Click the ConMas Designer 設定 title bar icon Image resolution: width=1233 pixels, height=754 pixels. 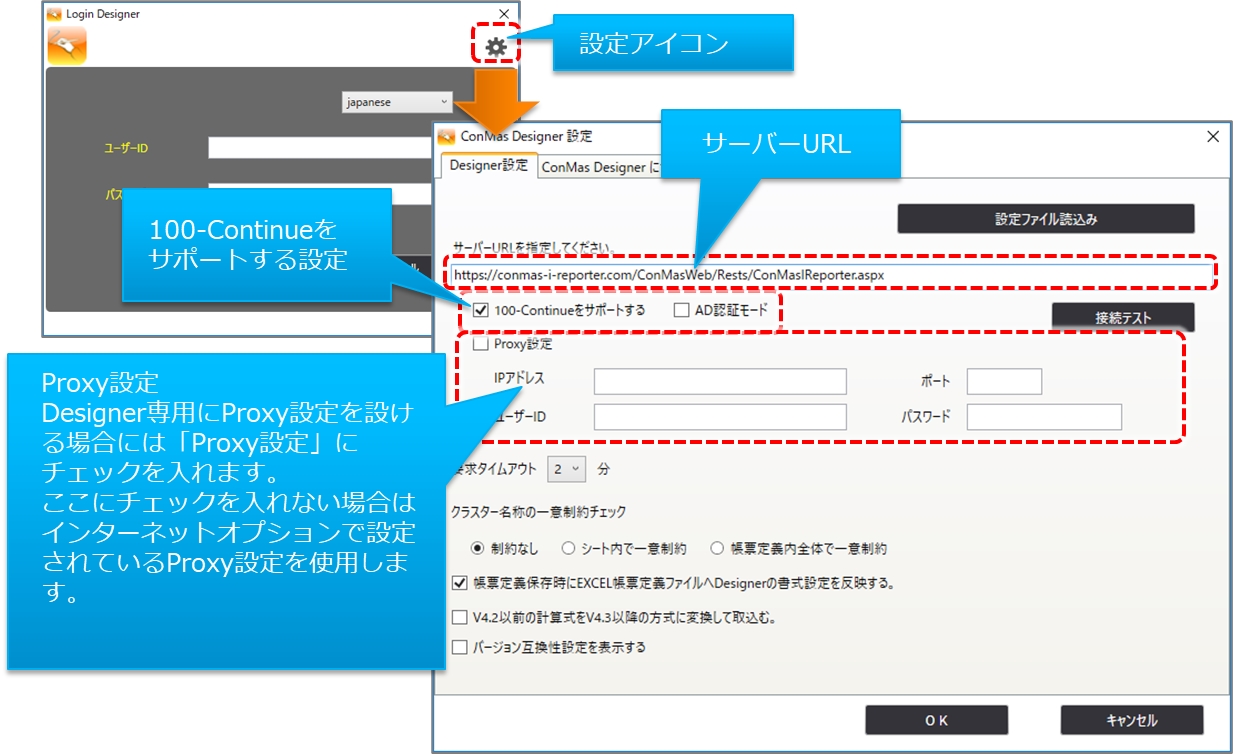point(446,136)
